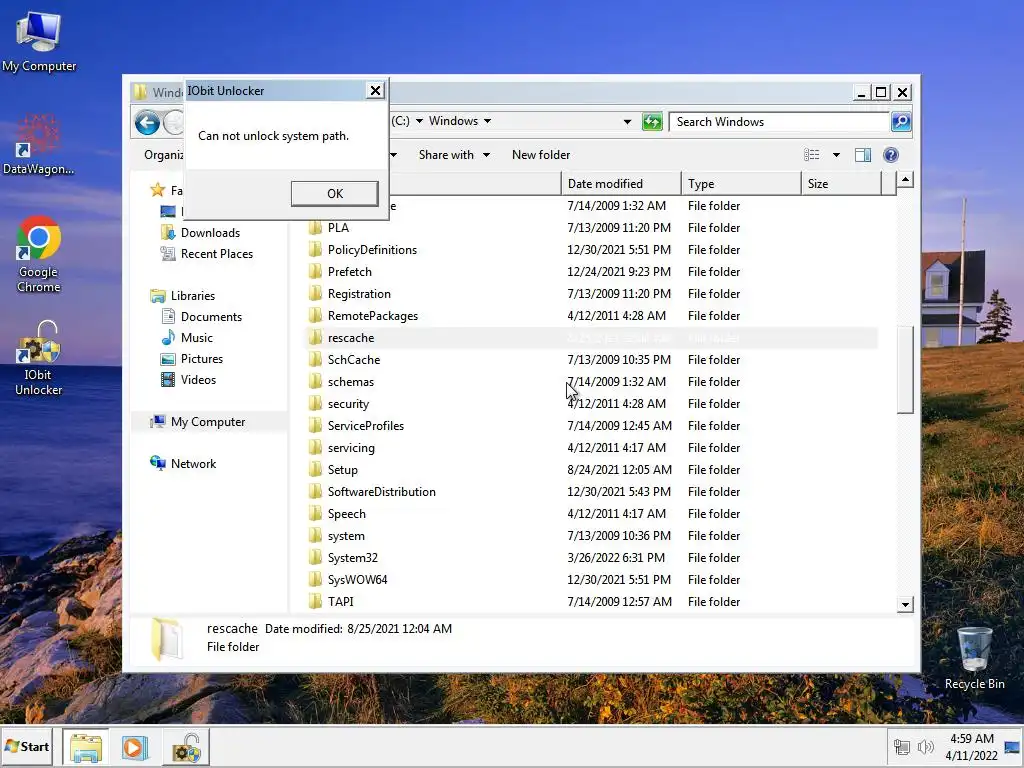
Task: Click scrollbar up arrow in file list
Action: pos(905,180)
